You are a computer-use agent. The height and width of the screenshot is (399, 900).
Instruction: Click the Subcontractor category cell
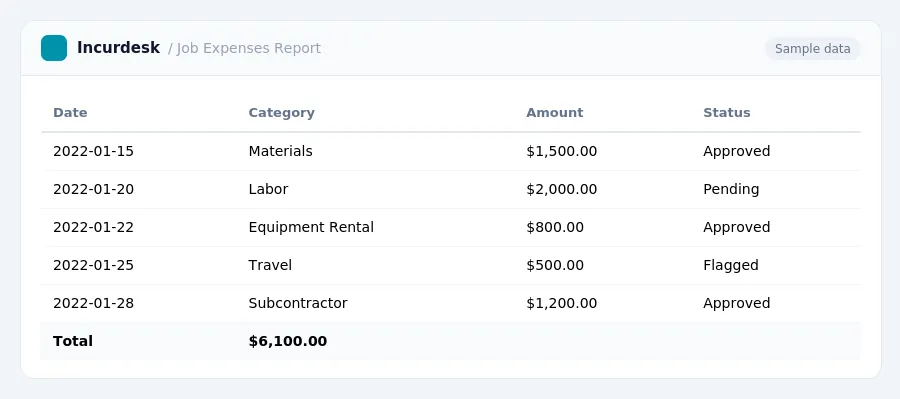[298, 303]
